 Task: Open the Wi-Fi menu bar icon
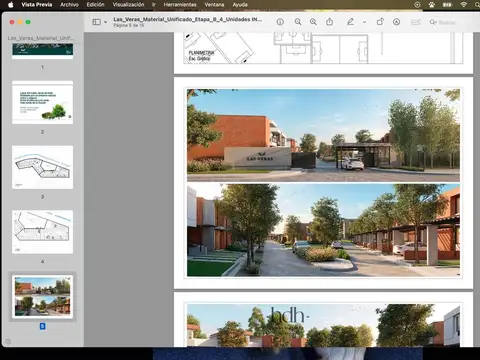pyautogui.click(x=464, y=5)
